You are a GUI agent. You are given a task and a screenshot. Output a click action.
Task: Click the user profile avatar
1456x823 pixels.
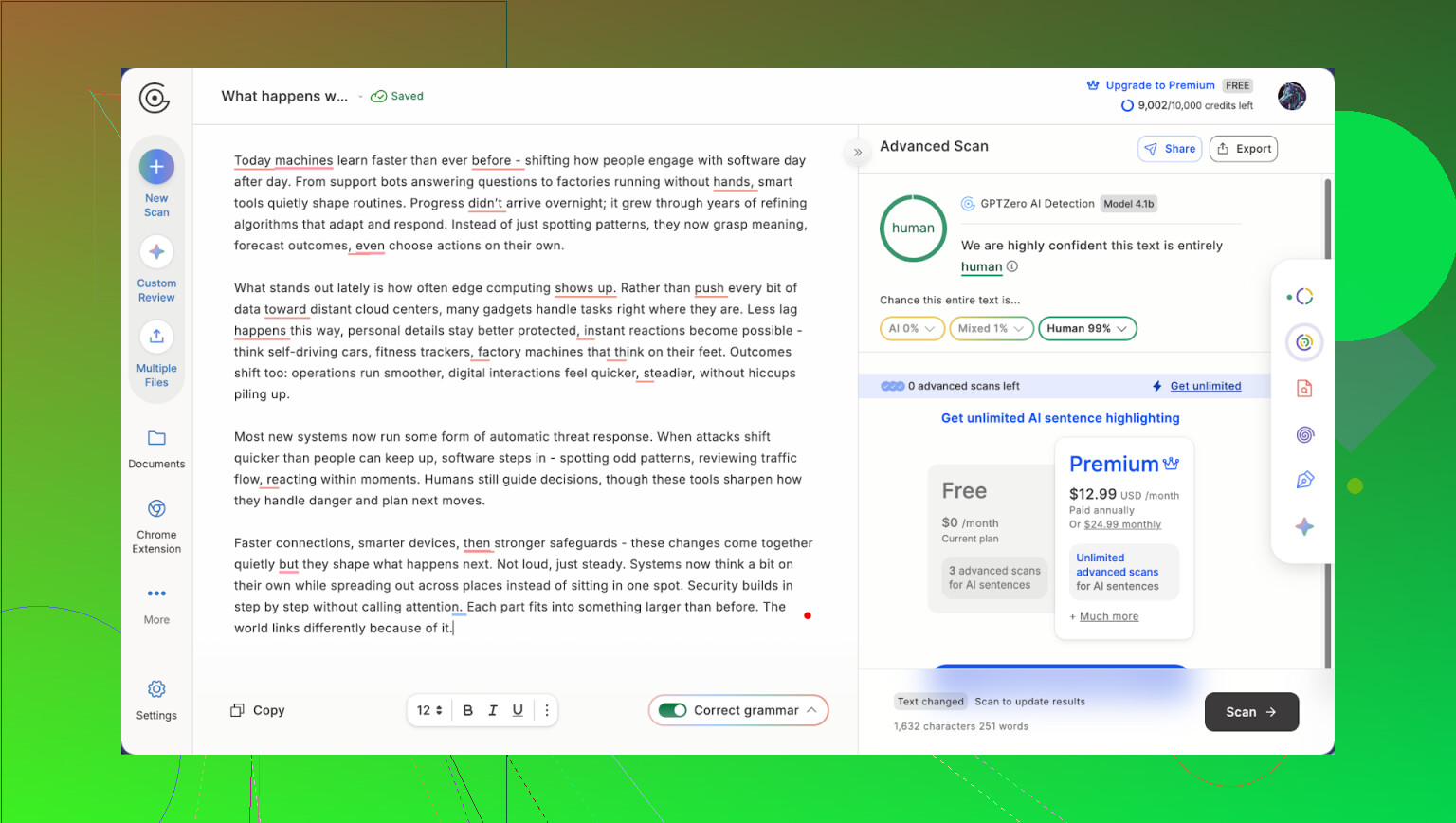tap(1291, 96)
